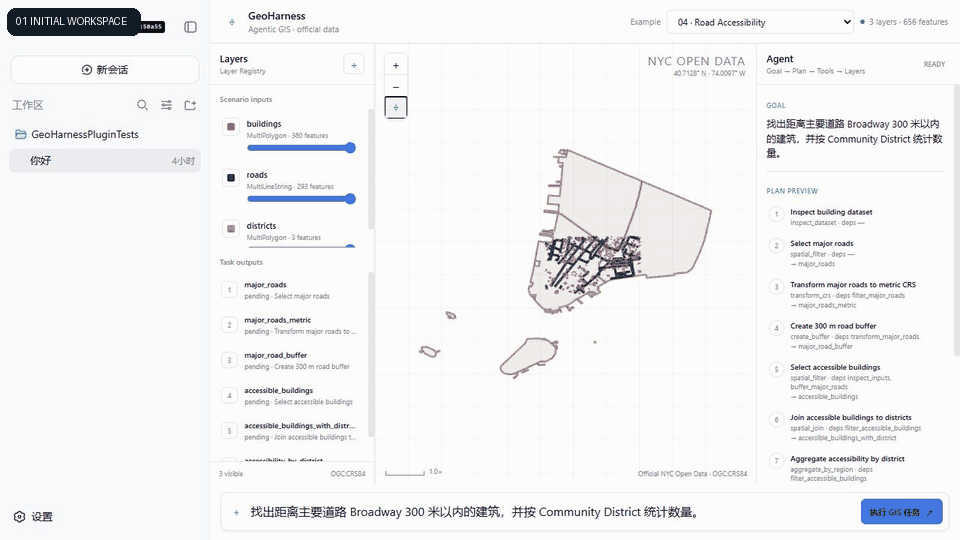Click the sparkle icon beside the prompt input
Viewport: 960px width, 540px height.
point(236,512)
